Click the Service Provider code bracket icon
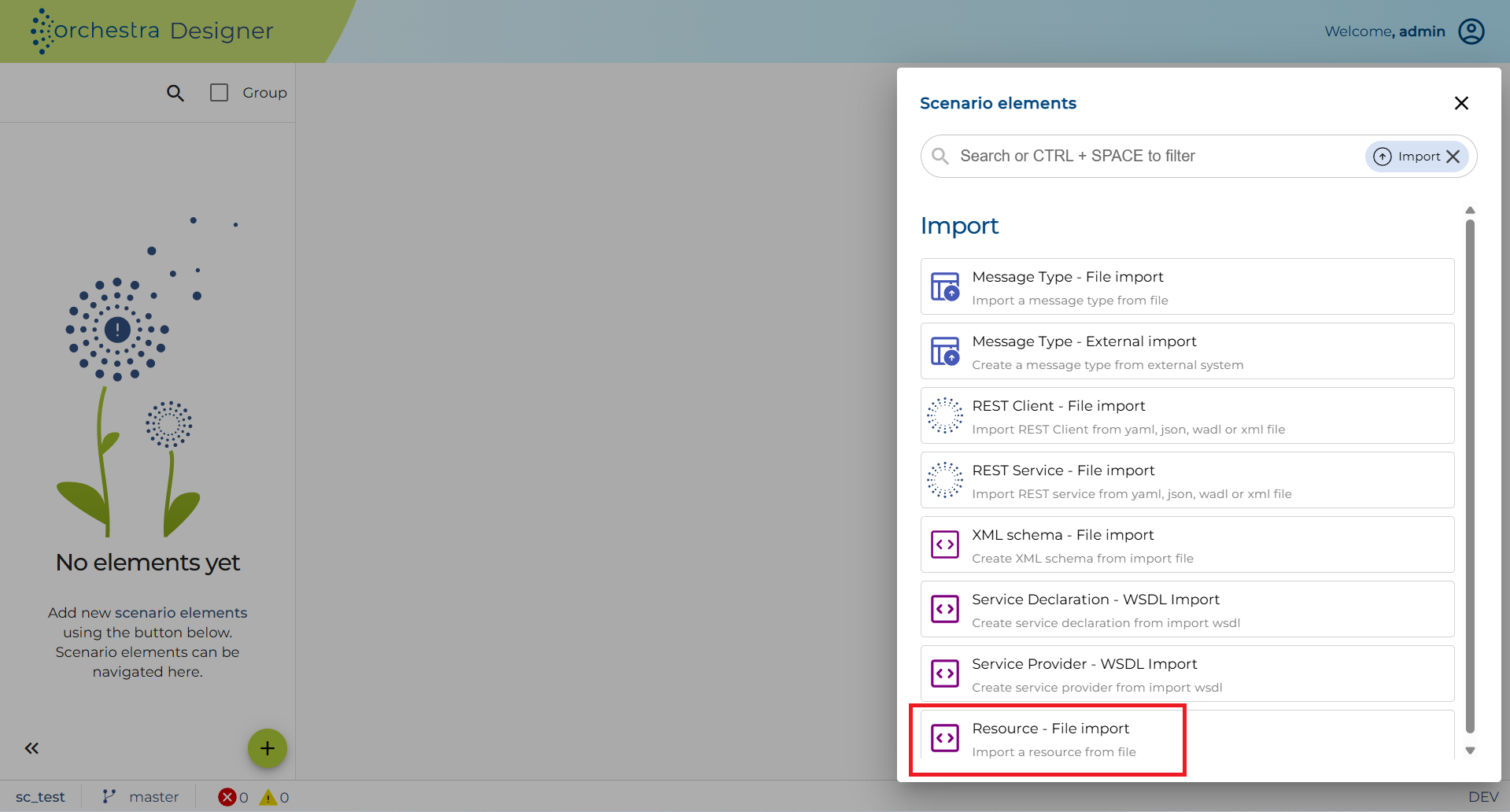This screenshot has height=812, width=1510. coord(945,674)
